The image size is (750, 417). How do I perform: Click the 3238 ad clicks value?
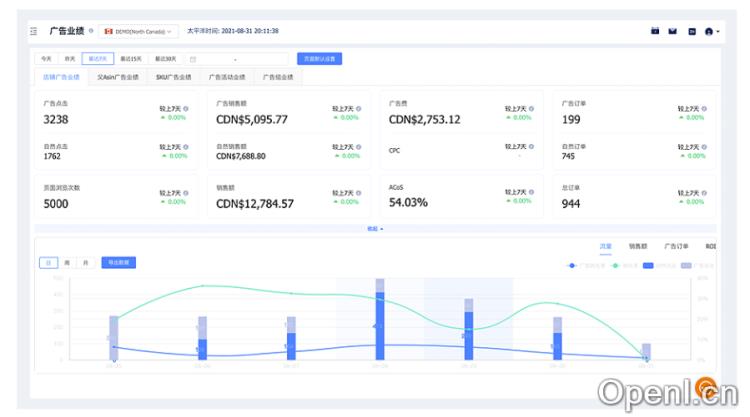click(x=56, y=120)
